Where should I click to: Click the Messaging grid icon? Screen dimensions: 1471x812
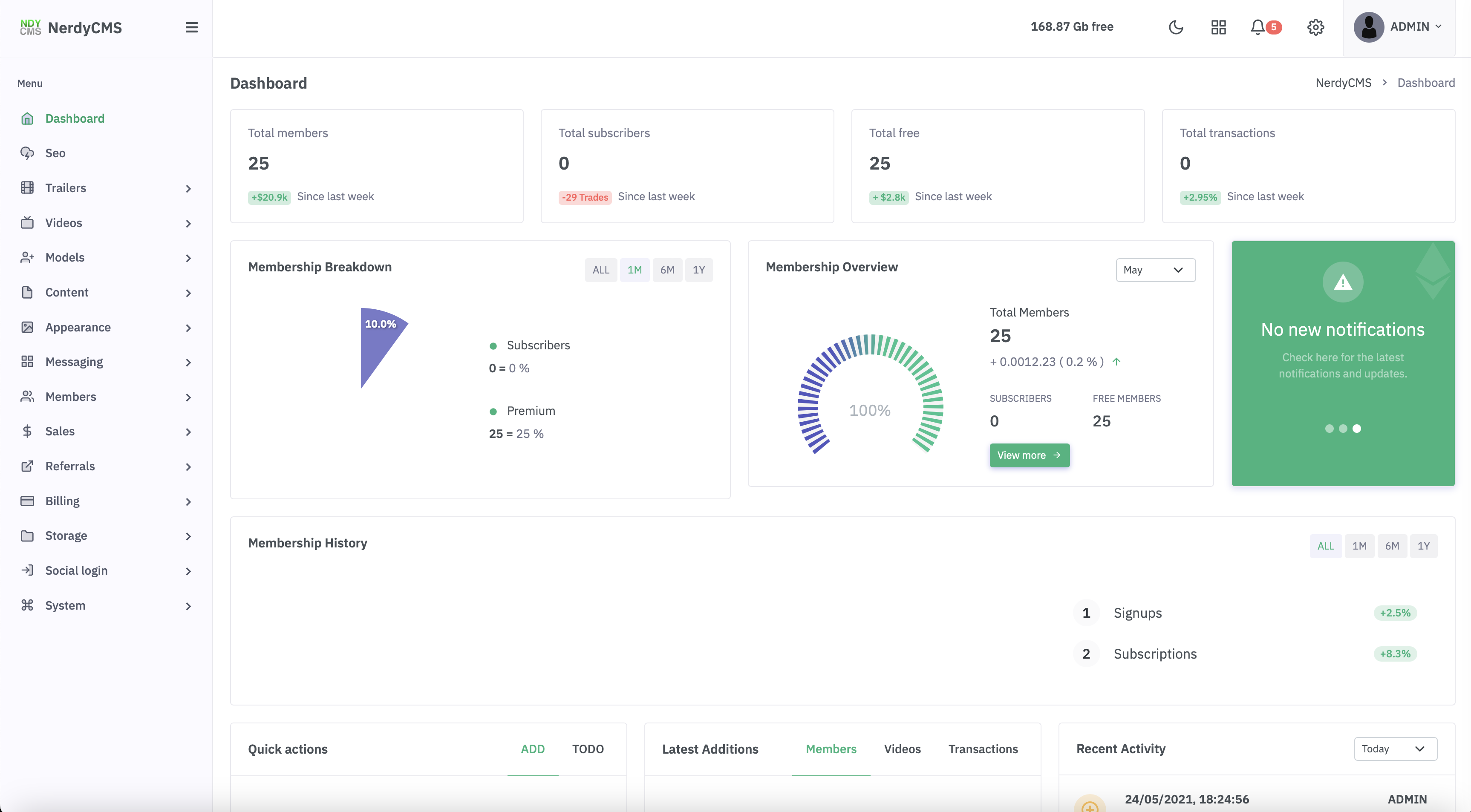pyautogui.click(x=27, y=361)
